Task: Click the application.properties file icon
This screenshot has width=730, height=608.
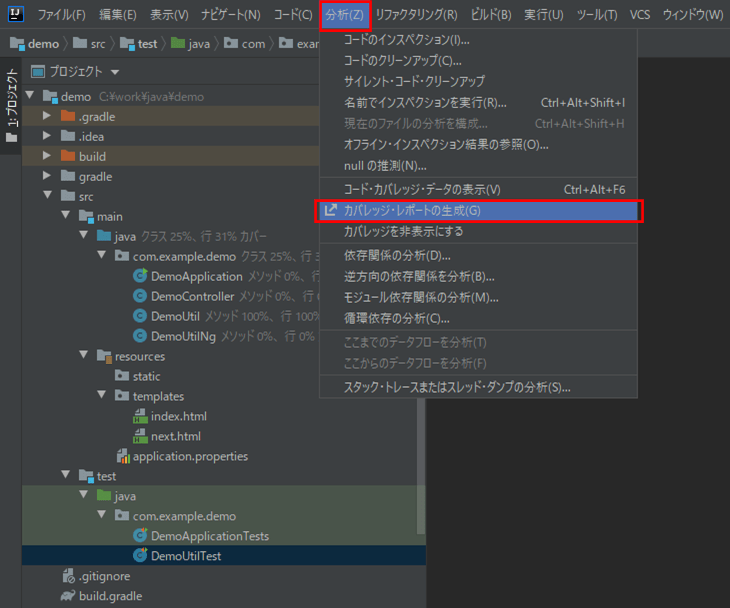Action: 123,456
